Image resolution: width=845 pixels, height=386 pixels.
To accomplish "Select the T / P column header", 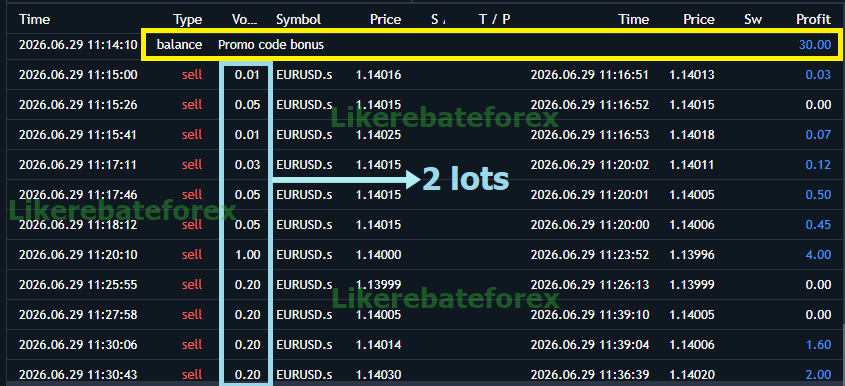I will pyautogui.click(x=494, y=20).
